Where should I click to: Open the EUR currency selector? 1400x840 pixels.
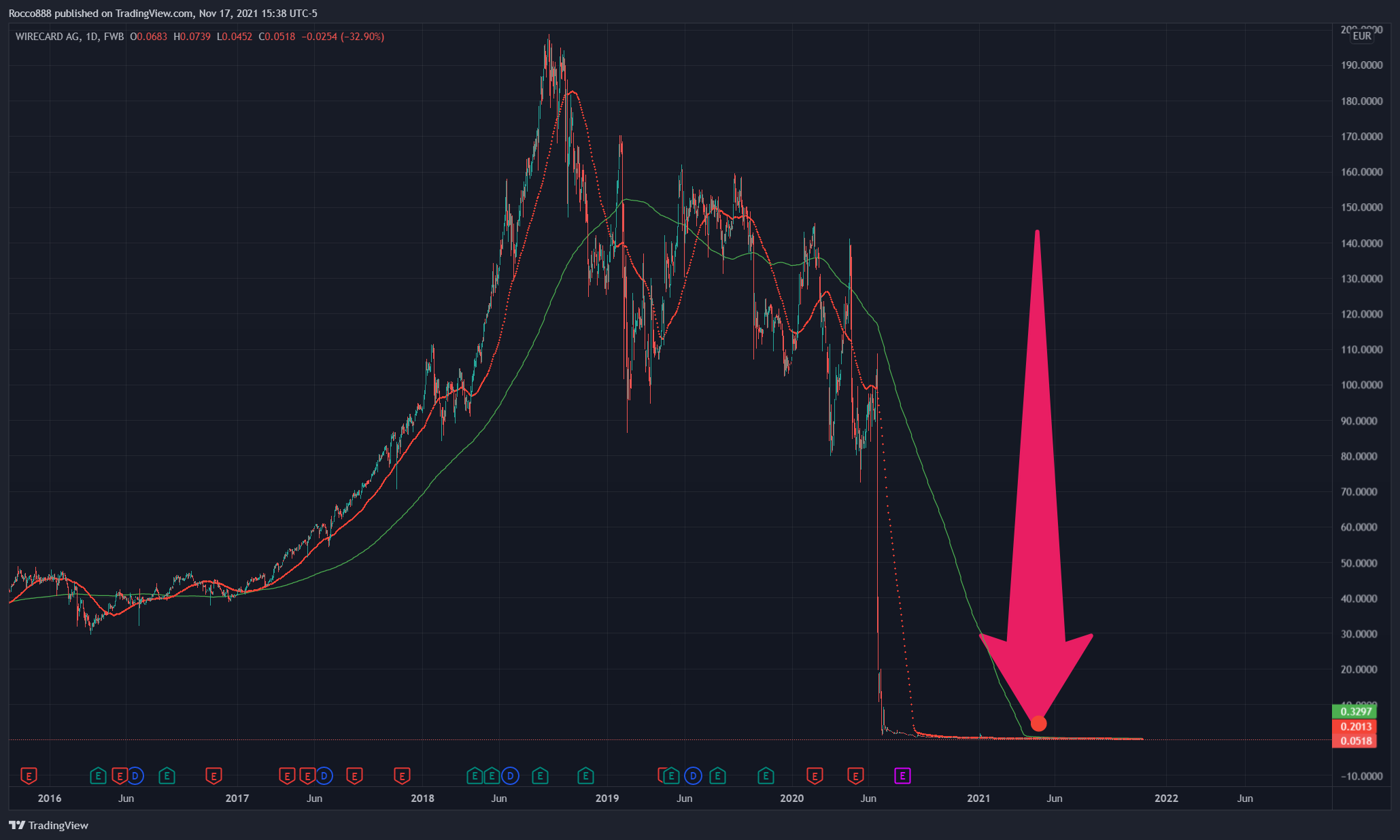[x=1361, y=36]
